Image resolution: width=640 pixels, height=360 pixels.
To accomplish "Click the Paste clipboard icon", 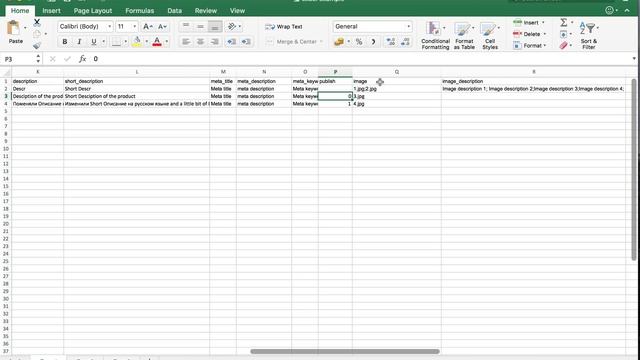I will [x=14, y=29].
